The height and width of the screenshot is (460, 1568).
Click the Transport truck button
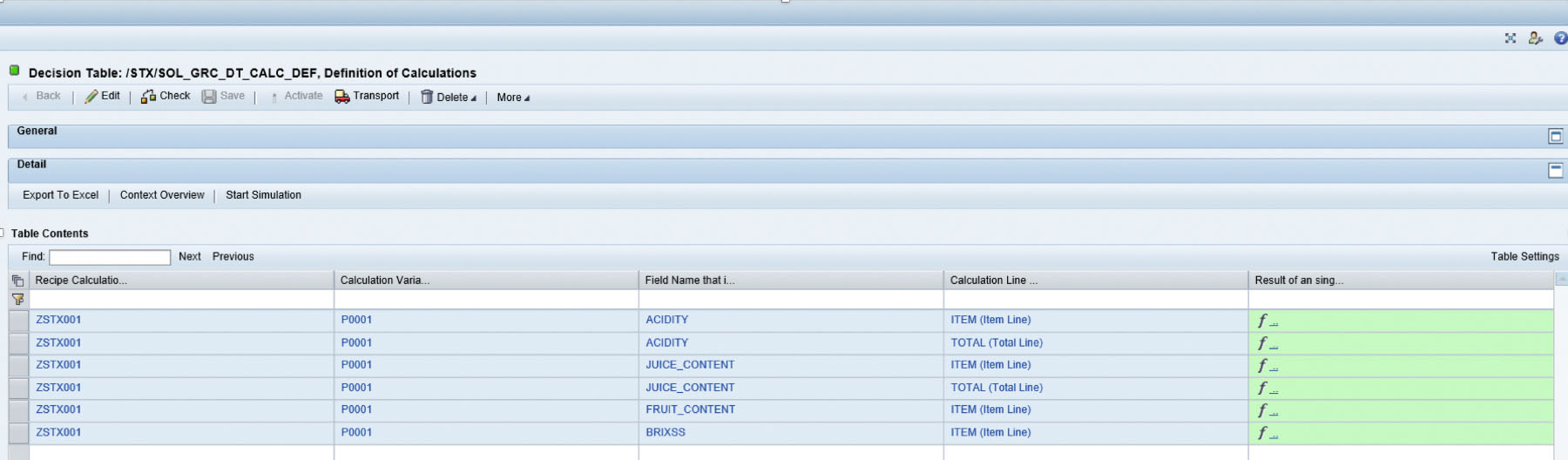point(367,96)
